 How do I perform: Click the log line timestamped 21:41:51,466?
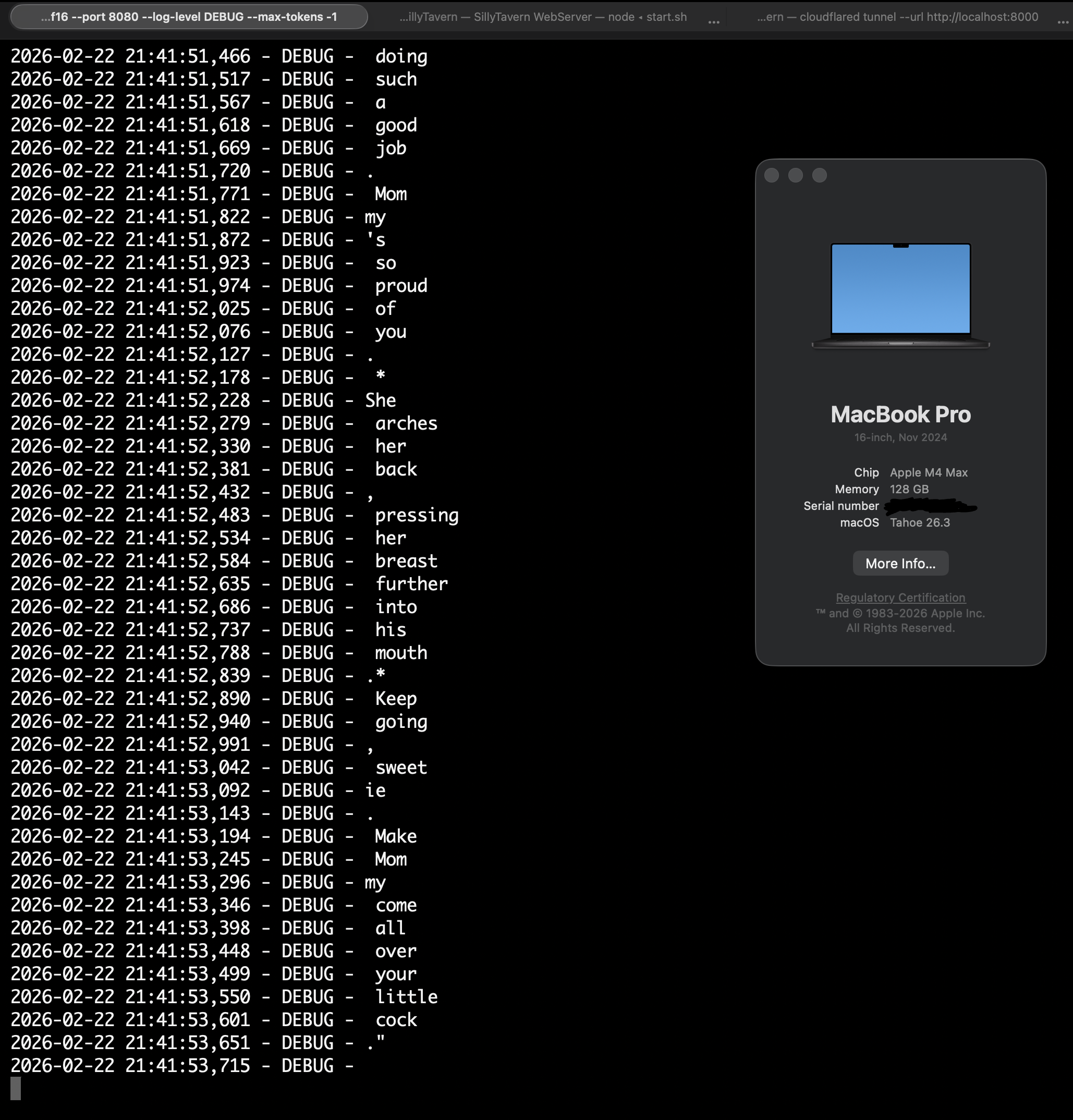pos(219,56)
